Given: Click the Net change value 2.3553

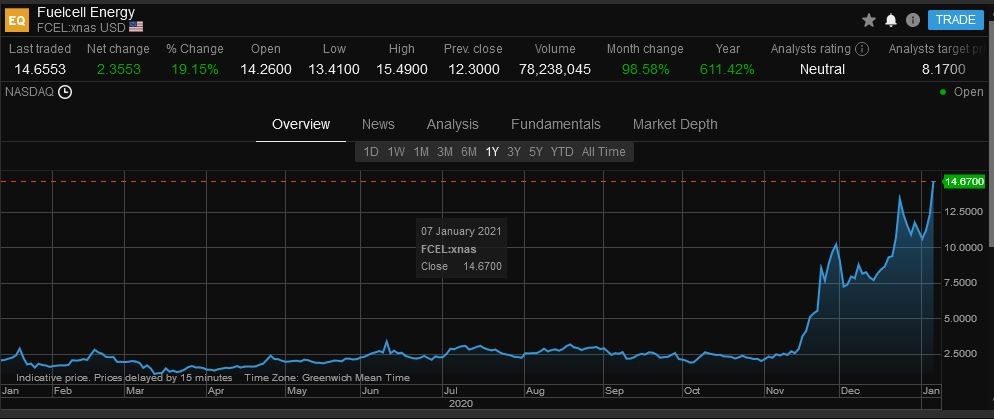Looking at the screenshot, I should point(119,70).
